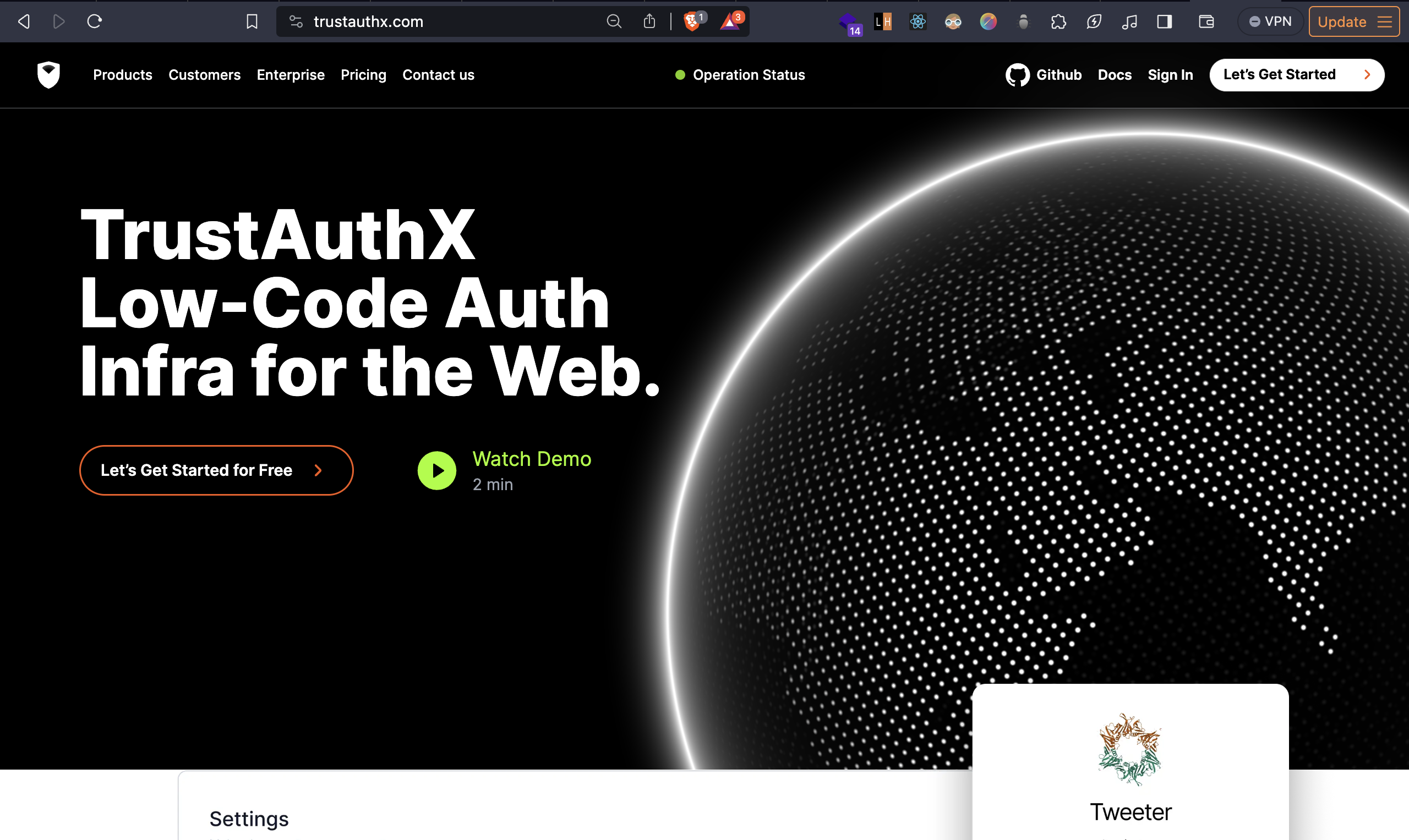Open the Enterprise nav item

click(x=291, y=75)
